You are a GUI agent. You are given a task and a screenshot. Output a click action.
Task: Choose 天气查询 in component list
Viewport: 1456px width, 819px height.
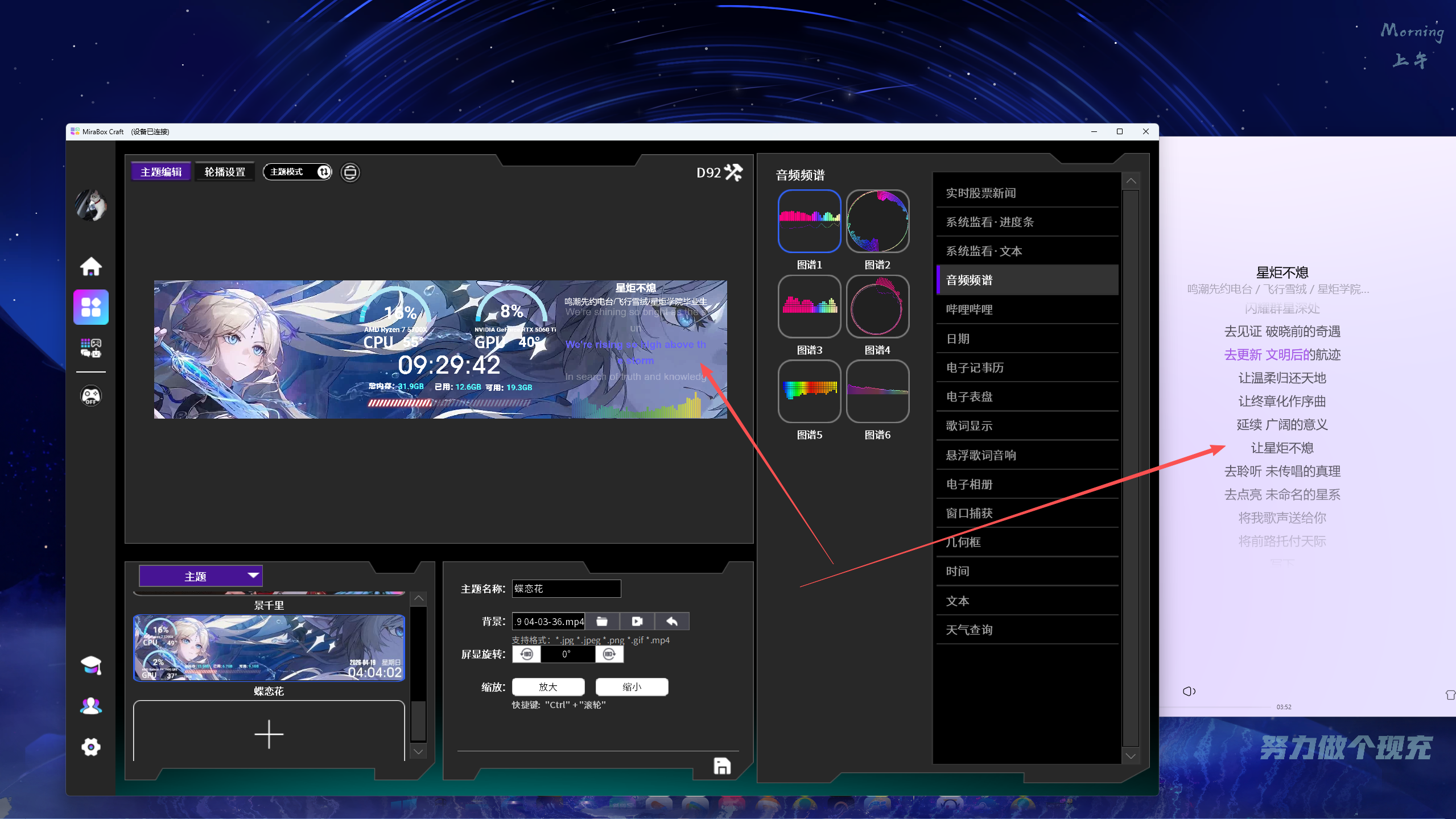click(x=1027, y=630)
